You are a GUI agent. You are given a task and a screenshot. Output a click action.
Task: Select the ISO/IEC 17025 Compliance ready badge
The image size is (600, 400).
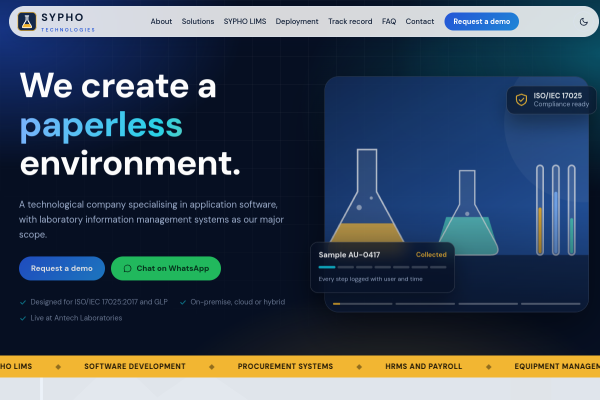coord(551,100)
